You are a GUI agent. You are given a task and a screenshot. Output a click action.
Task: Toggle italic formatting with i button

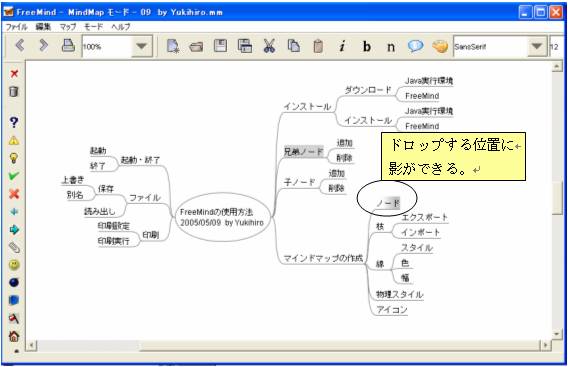342,46
